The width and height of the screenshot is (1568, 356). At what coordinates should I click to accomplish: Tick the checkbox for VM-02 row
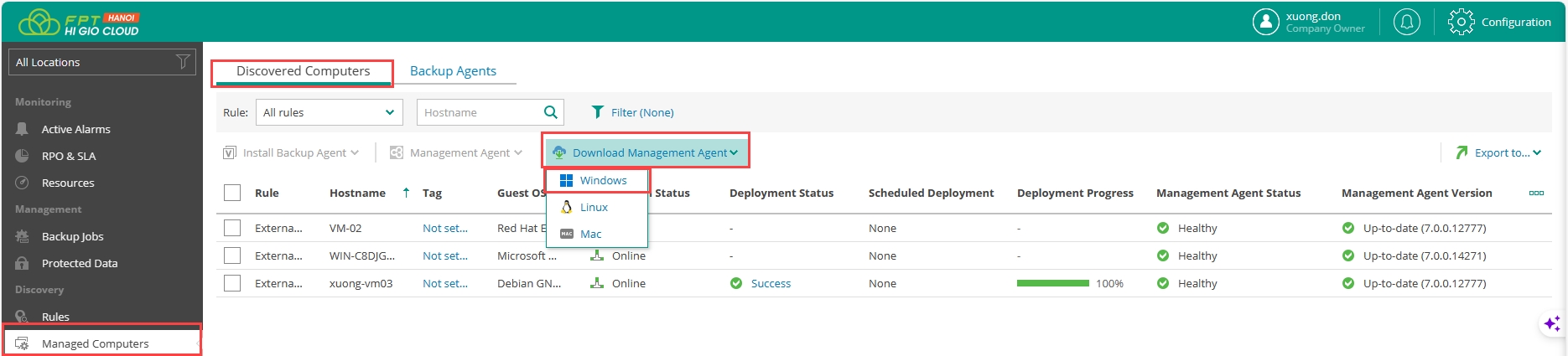pyautogui.click(x=232, y=228)
